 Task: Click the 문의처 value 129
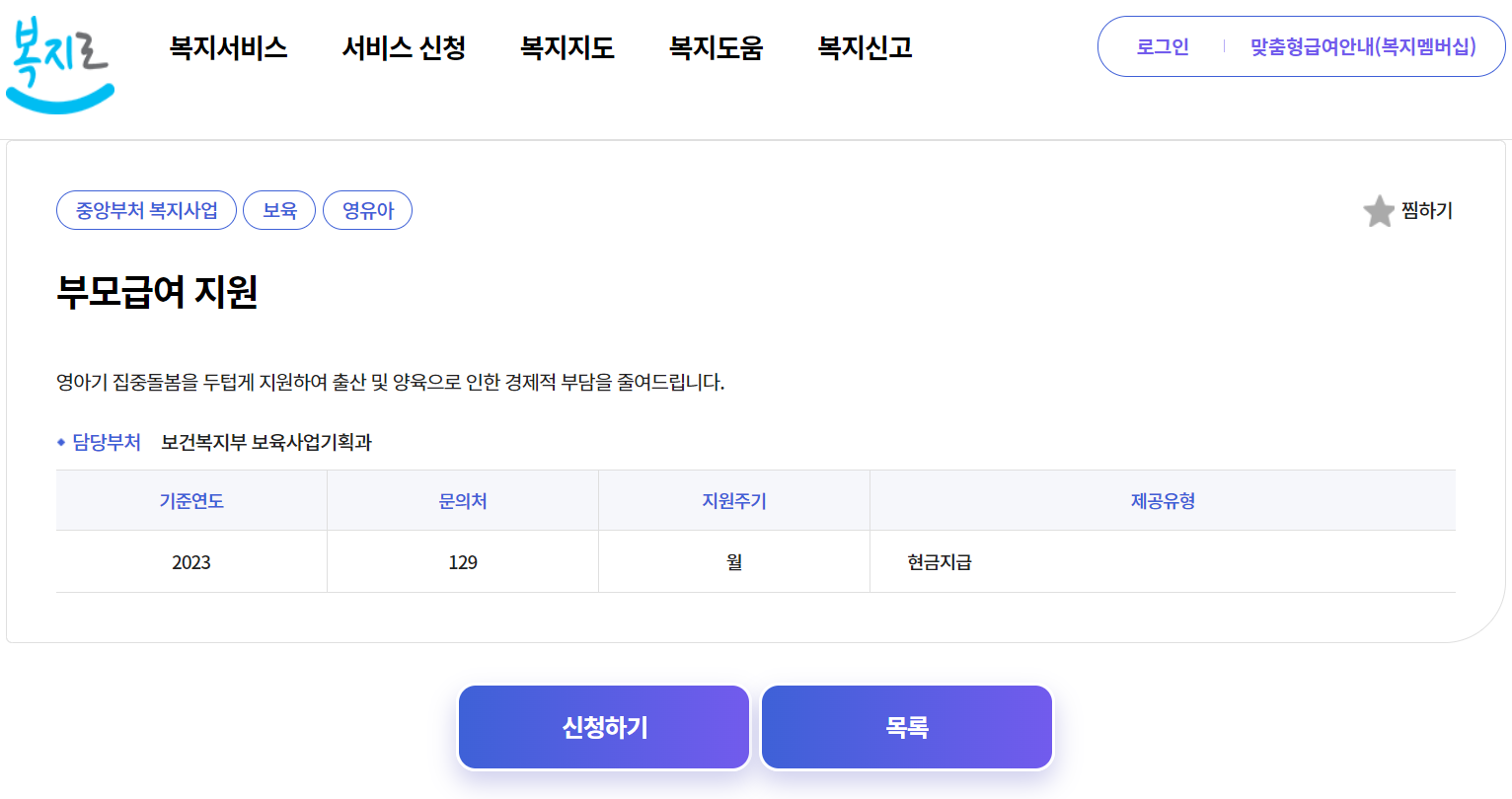point(462,560)
